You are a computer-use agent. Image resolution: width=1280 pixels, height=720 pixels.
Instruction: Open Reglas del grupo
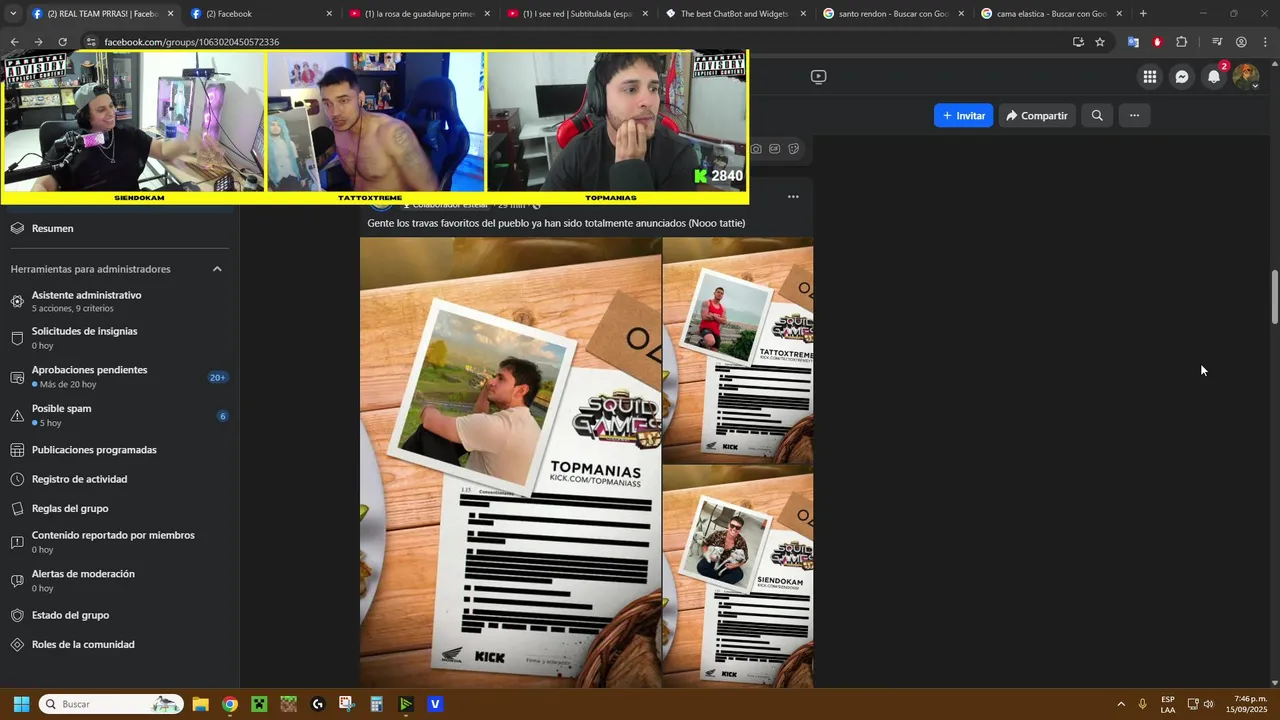coord(118,509)
